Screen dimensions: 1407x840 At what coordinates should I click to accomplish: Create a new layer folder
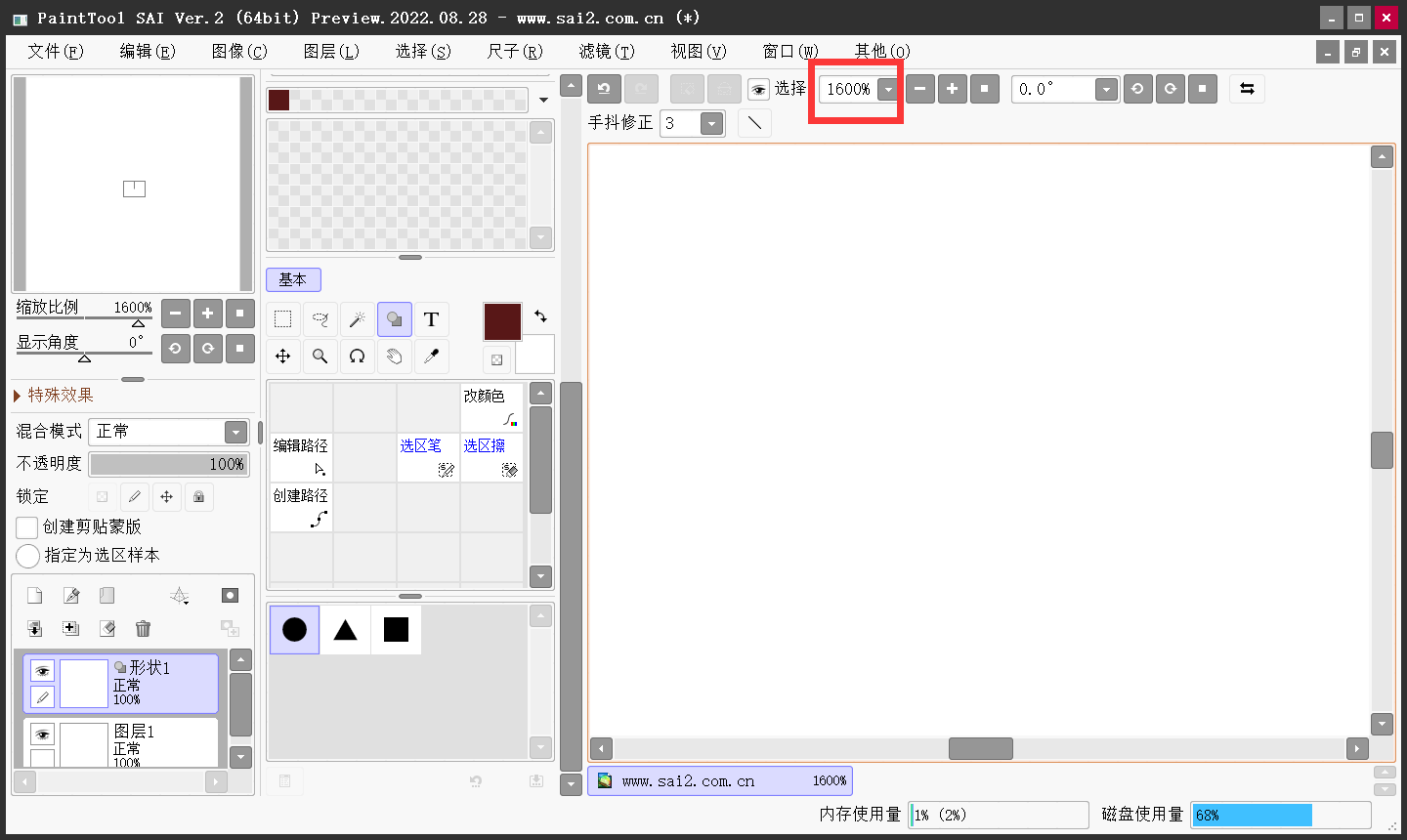point(107,596)
